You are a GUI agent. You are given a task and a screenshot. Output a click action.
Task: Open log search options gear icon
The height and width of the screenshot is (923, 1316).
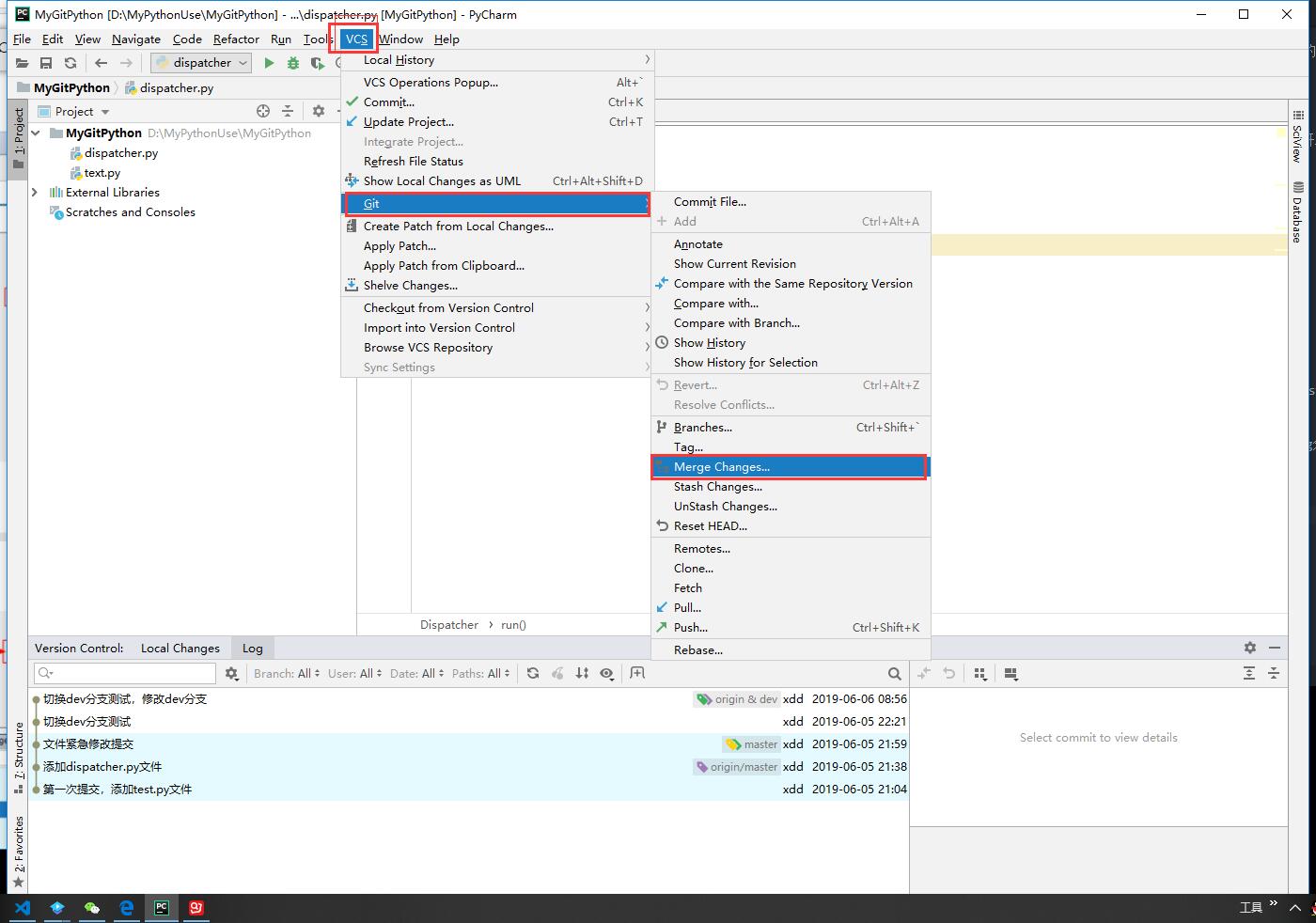(x=232, y=673)
